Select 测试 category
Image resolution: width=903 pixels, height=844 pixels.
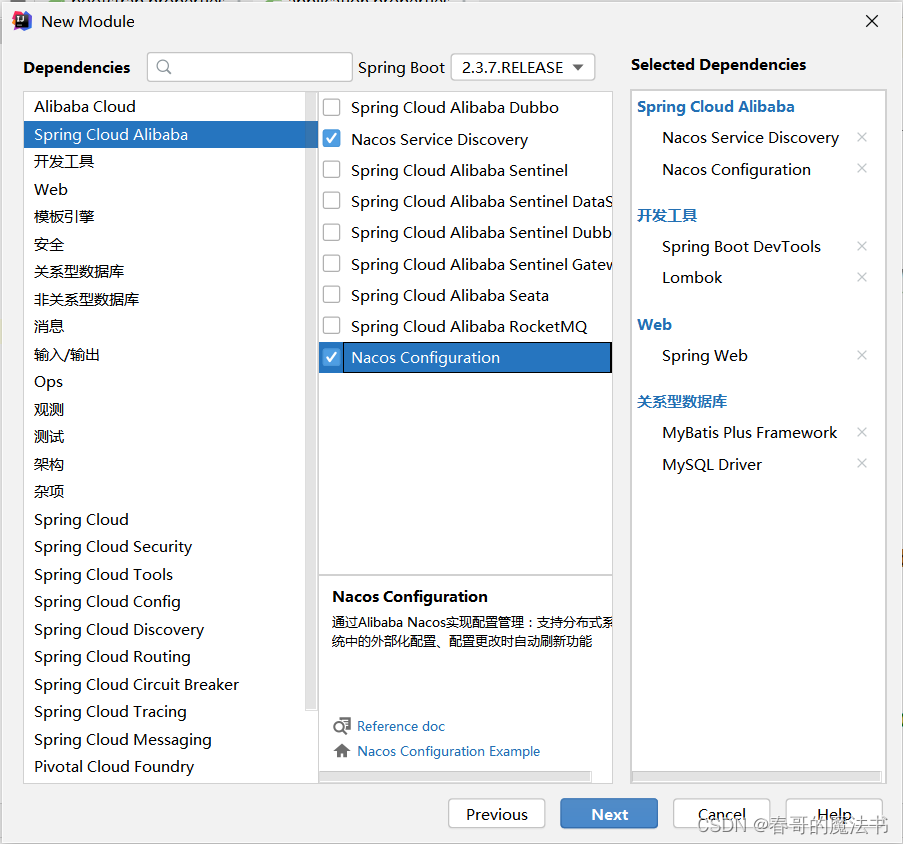point(165,436)
